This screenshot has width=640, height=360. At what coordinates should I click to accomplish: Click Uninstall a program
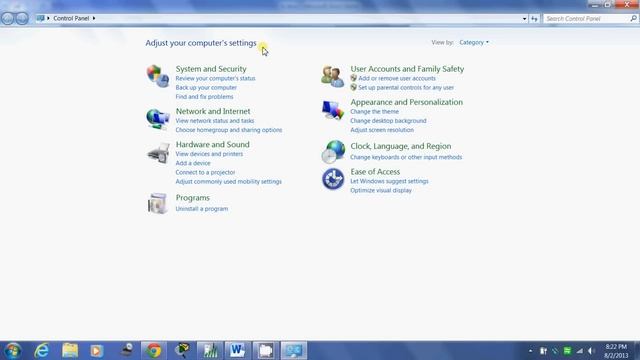pos(202,209)
